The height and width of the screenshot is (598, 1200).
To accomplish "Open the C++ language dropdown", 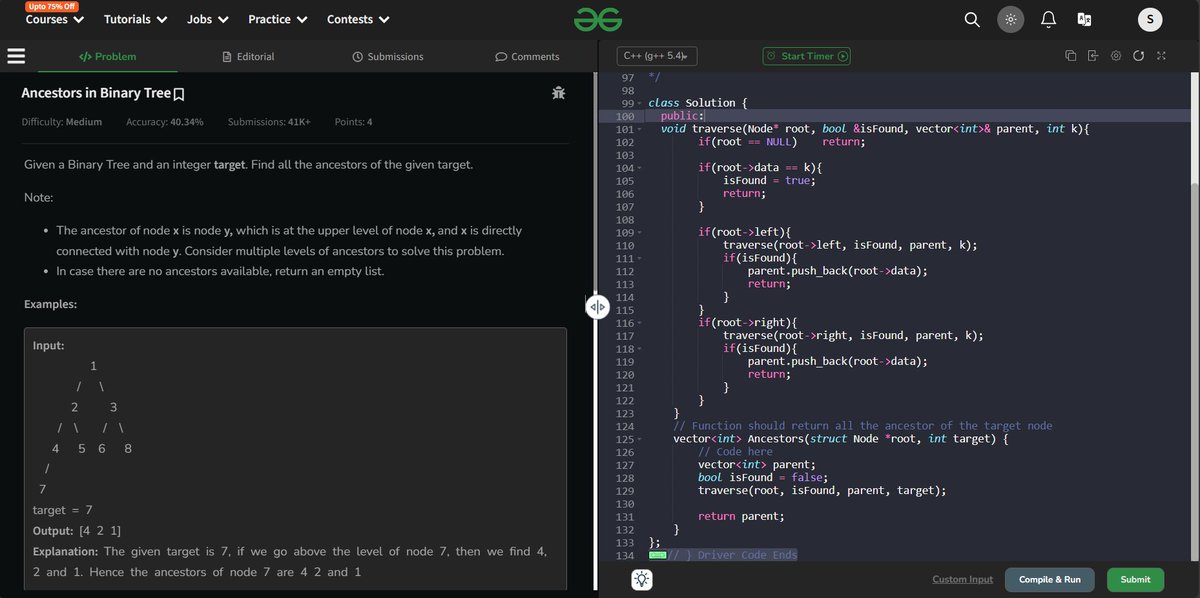I will click(x=656, y=55).
